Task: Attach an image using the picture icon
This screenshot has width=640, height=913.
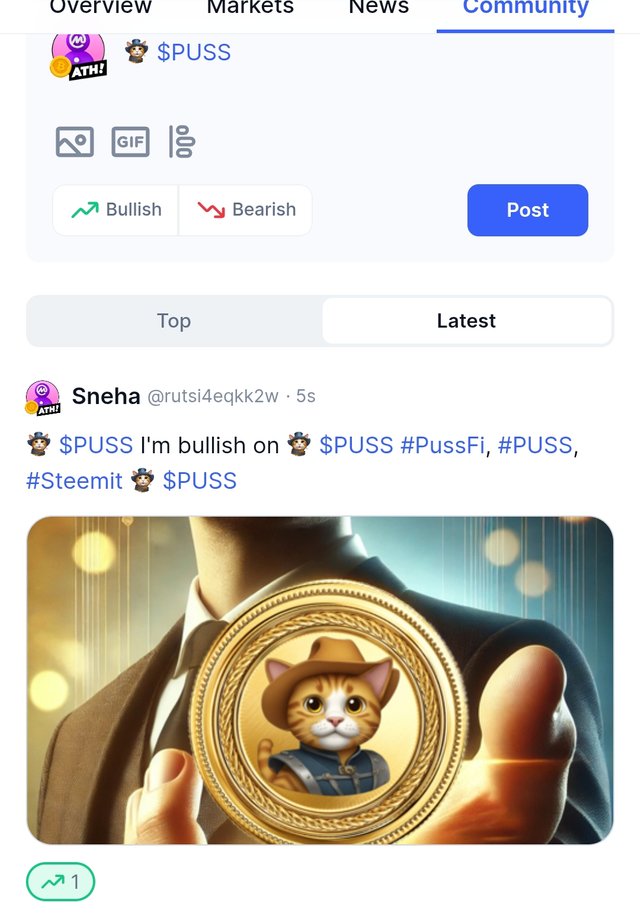Action: (x=75, y=142)
